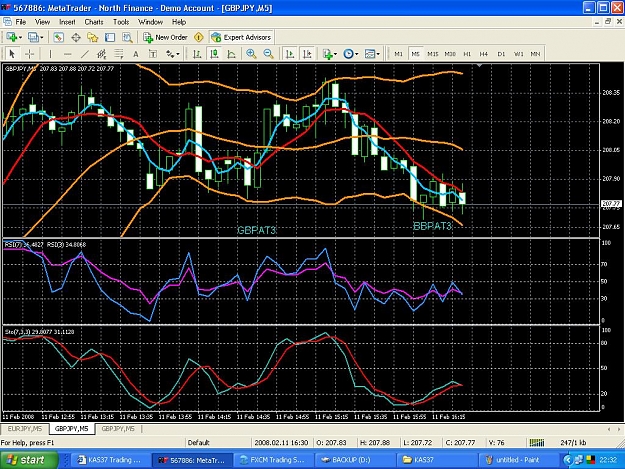Image resolution: width=625 pixels, height=469 pixels.
Task: Select the Trendline drawing tool
Action: [85, 53]
